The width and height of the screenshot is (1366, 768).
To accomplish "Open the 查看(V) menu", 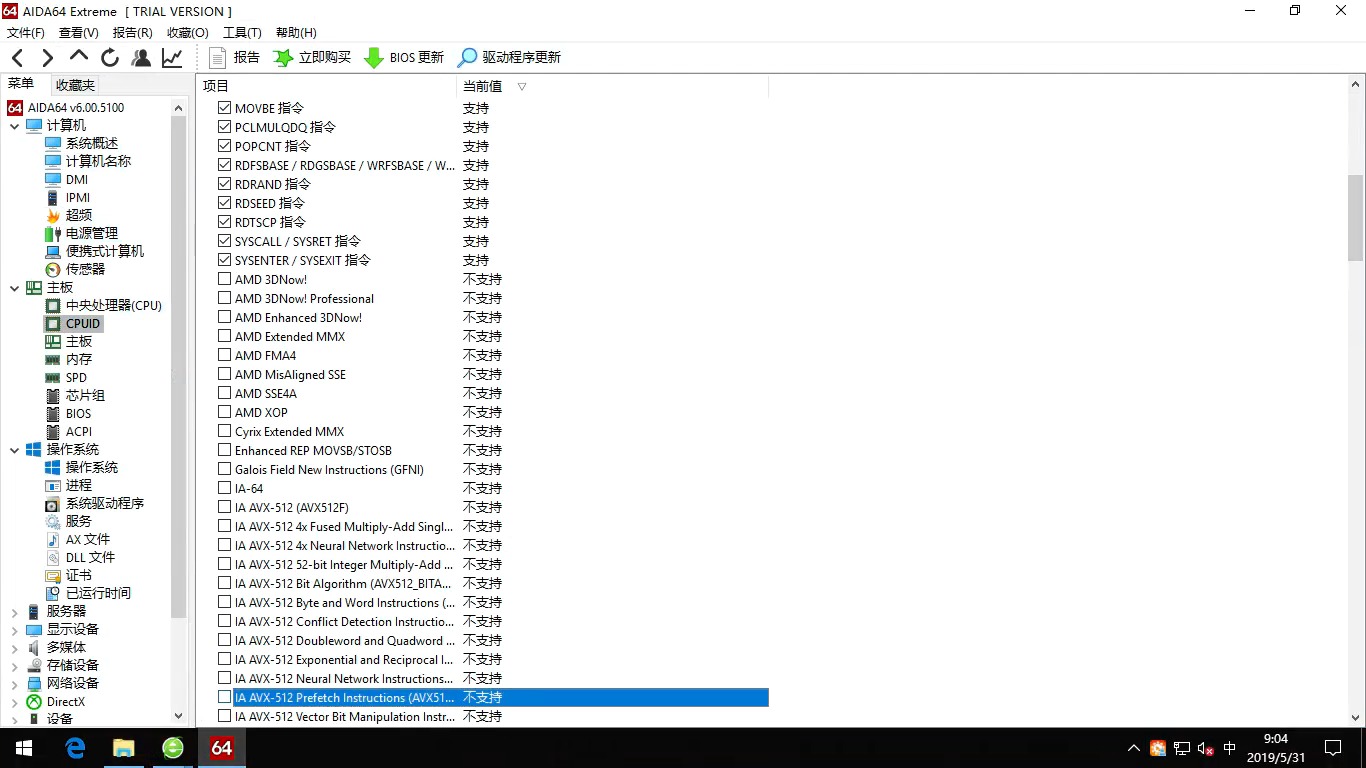I will pyautogui.click(x=79, y=33).
